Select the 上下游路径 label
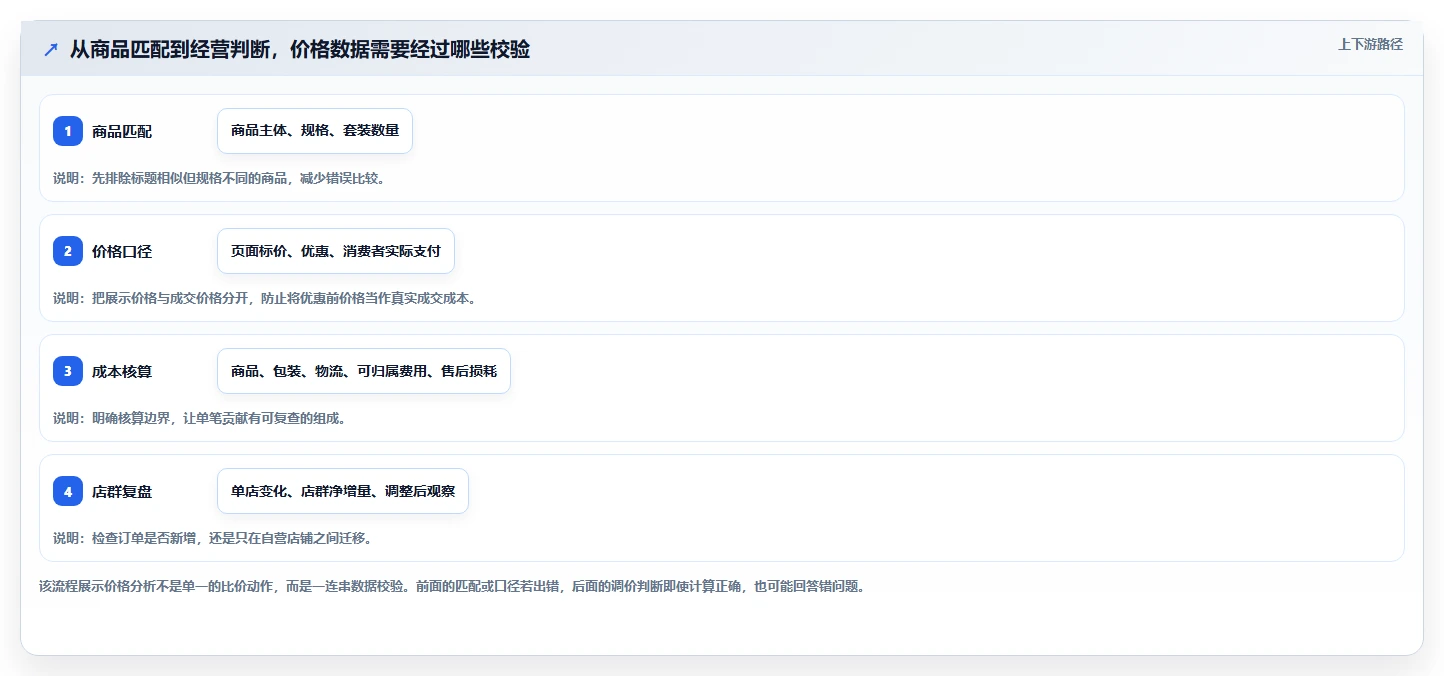The width and height of the screenshot is (1444, 676). coord(1370,44)
